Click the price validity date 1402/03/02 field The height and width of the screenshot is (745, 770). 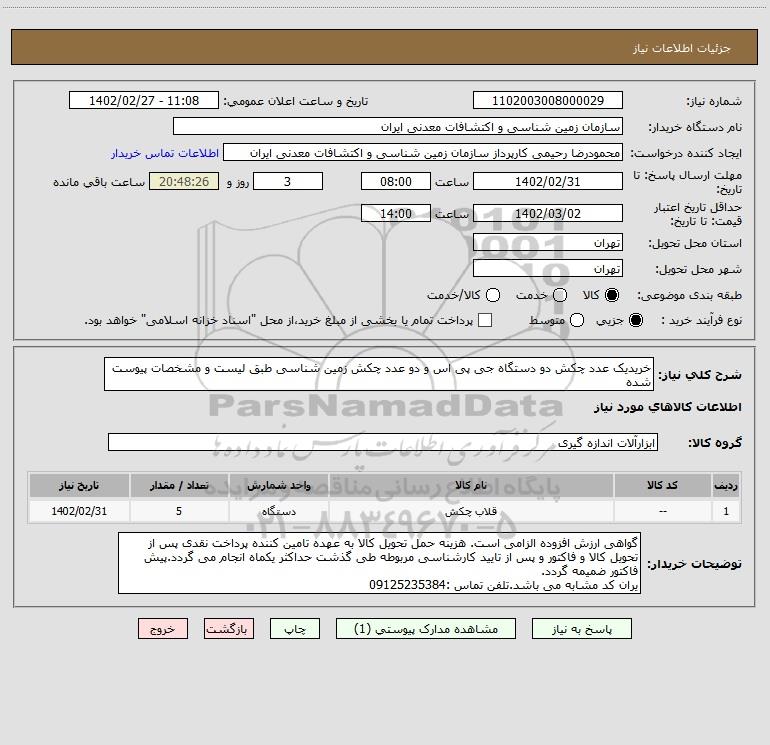click(548, 213)
